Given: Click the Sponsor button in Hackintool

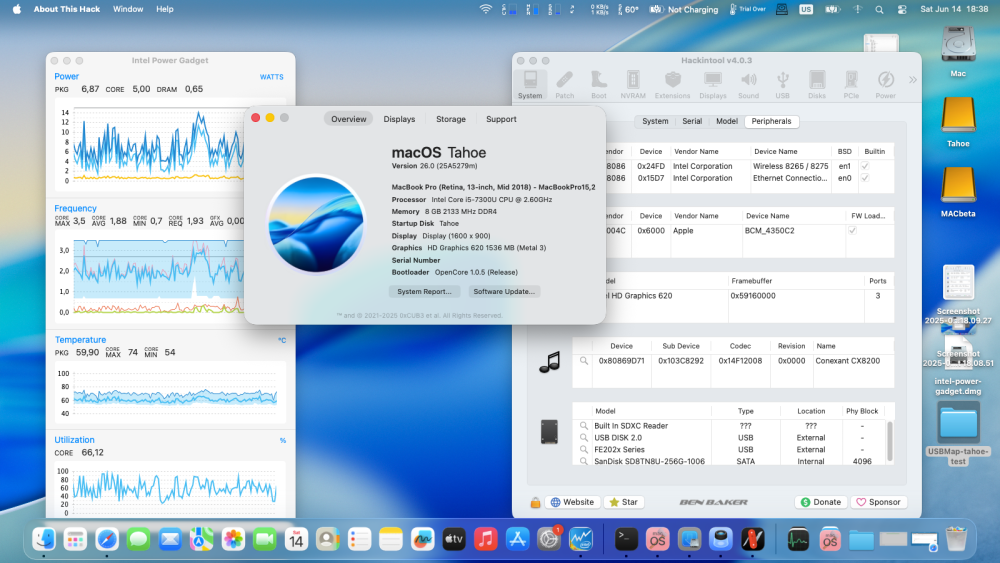Looking at the screenshot, I should [878, 502].
